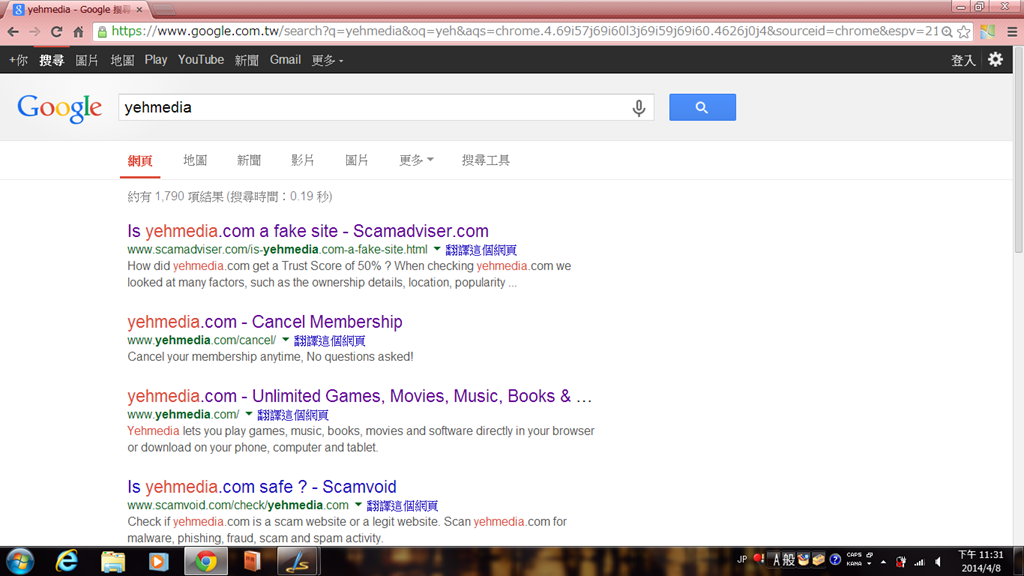Open the yehmedia.com Cancel Membership result
1024x576 pixels.
(264, 322)
